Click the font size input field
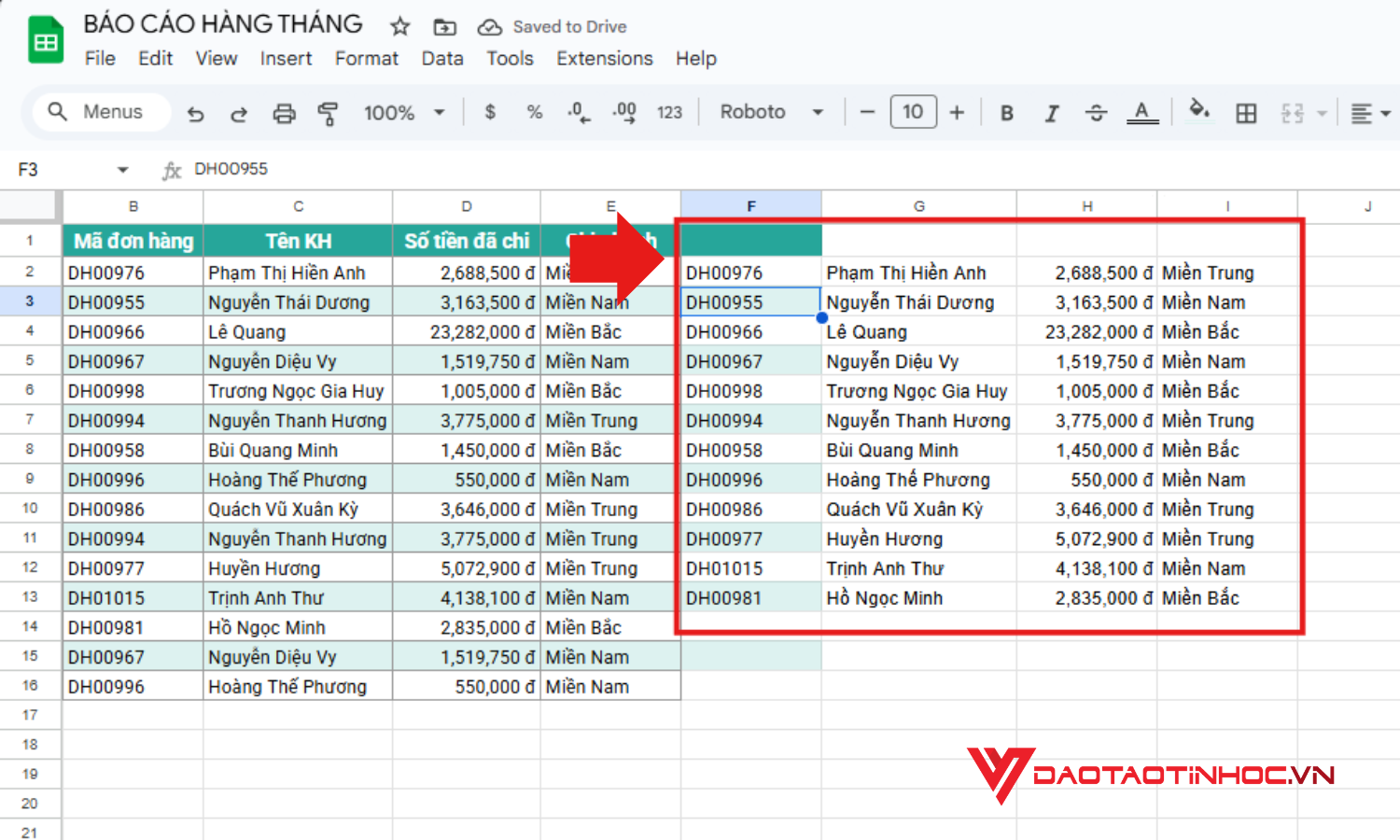Screen dimensions: 1400x840 (912, 112)
